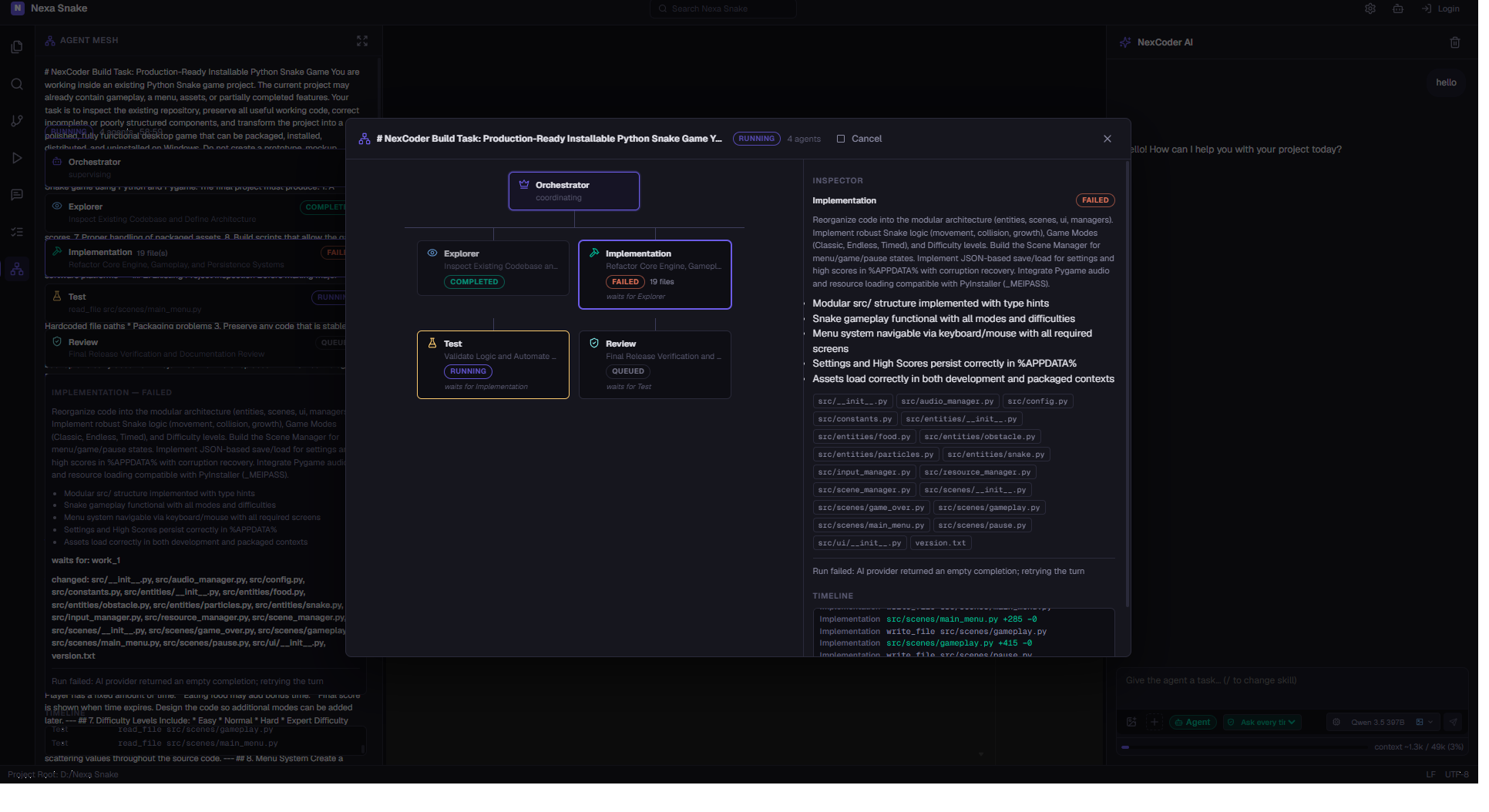This screenshot has width=1489, height=812.
Task: Open the Explorer row in Agent Mesh panel
Action: point(196,212)
